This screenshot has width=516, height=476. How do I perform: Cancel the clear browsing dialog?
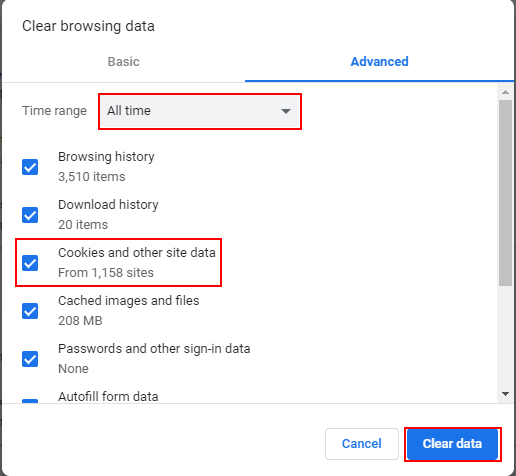(x=362, y=444)
